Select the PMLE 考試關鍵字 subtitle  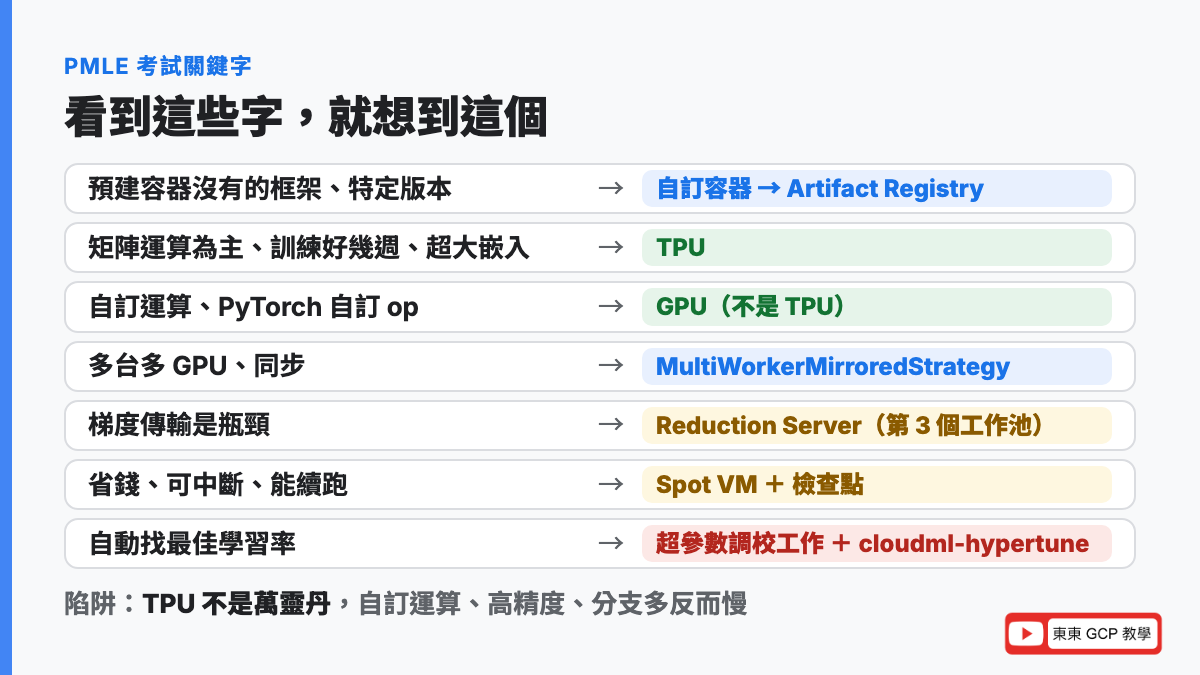coord(158,67)
